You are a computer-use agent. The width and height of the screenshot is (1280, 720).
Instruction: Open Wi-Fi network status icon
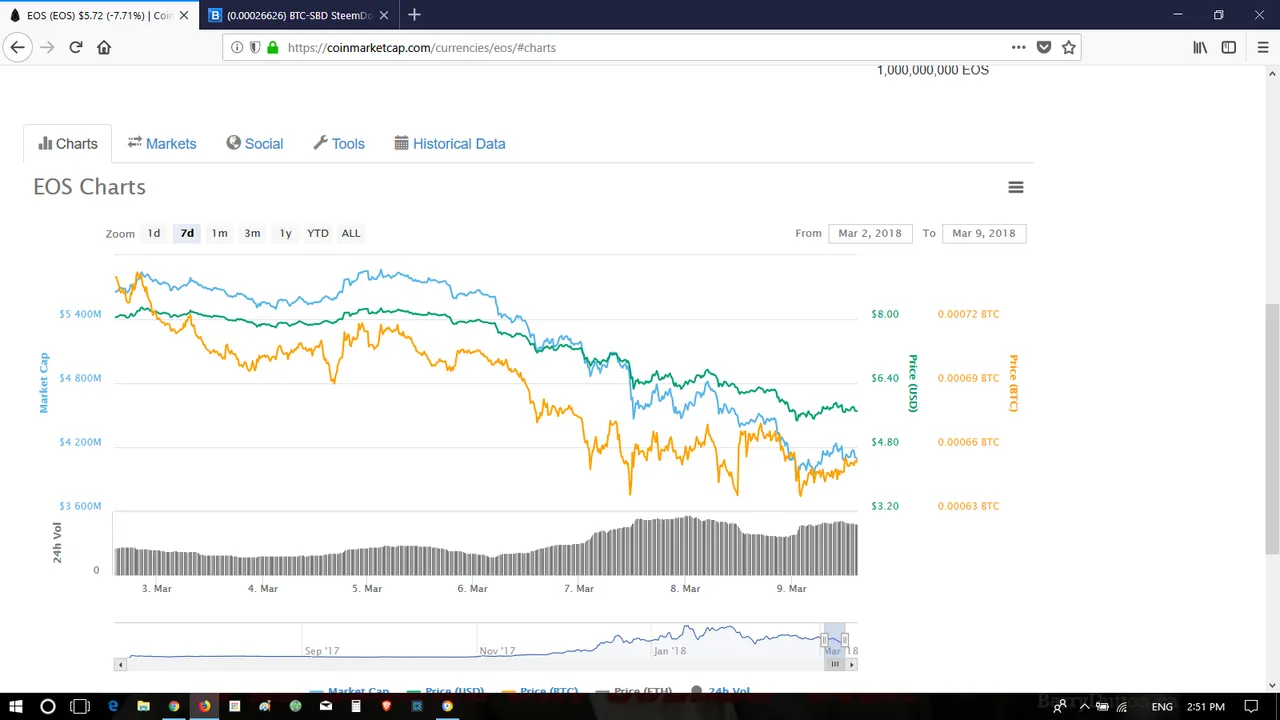(1122, 706)
